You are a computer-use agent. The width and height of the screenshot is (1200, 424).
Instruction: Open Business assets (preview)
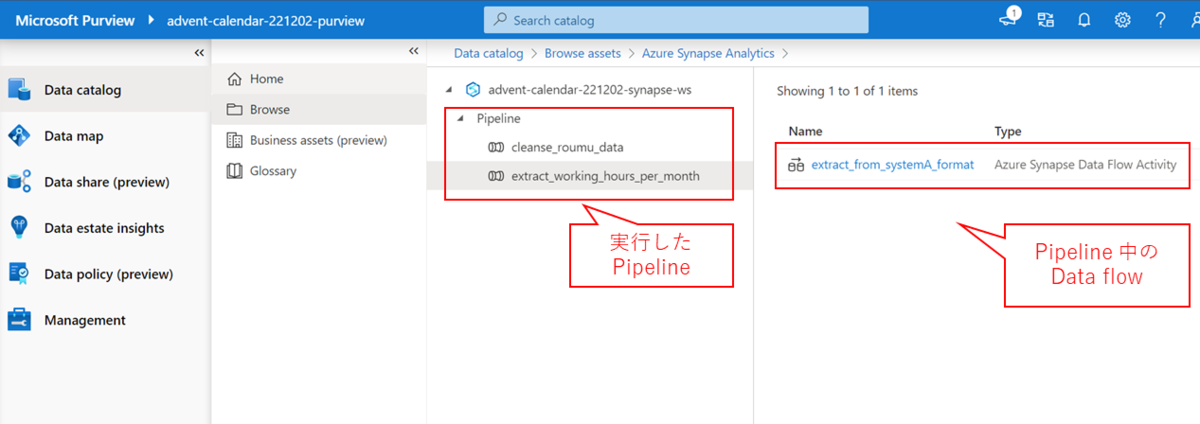[x=318, y=140]
